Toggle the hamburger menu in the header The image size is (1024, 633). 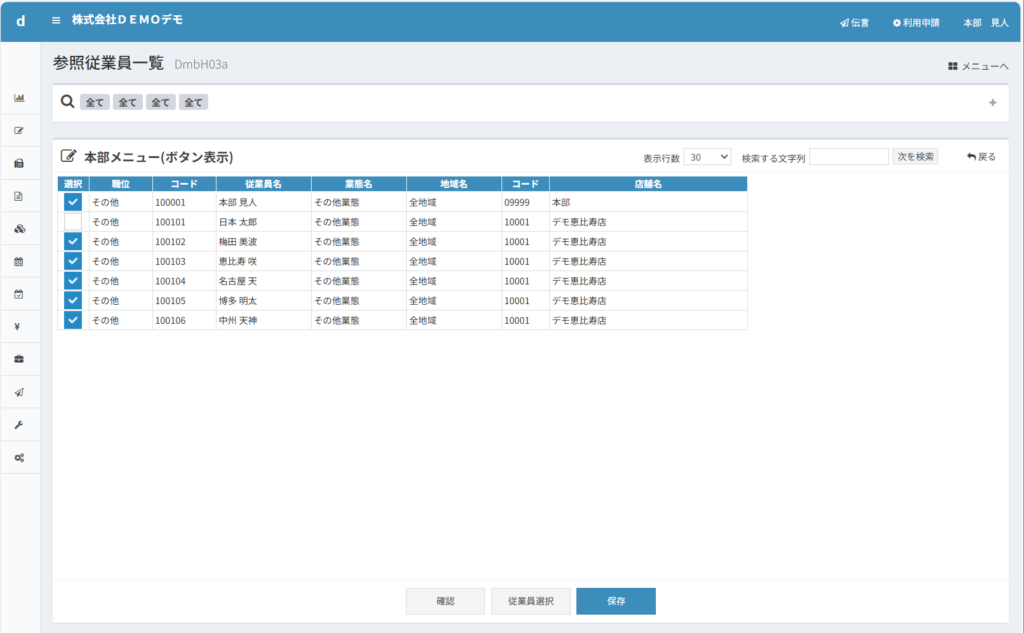pyautogui.click(x=56, y=20)
